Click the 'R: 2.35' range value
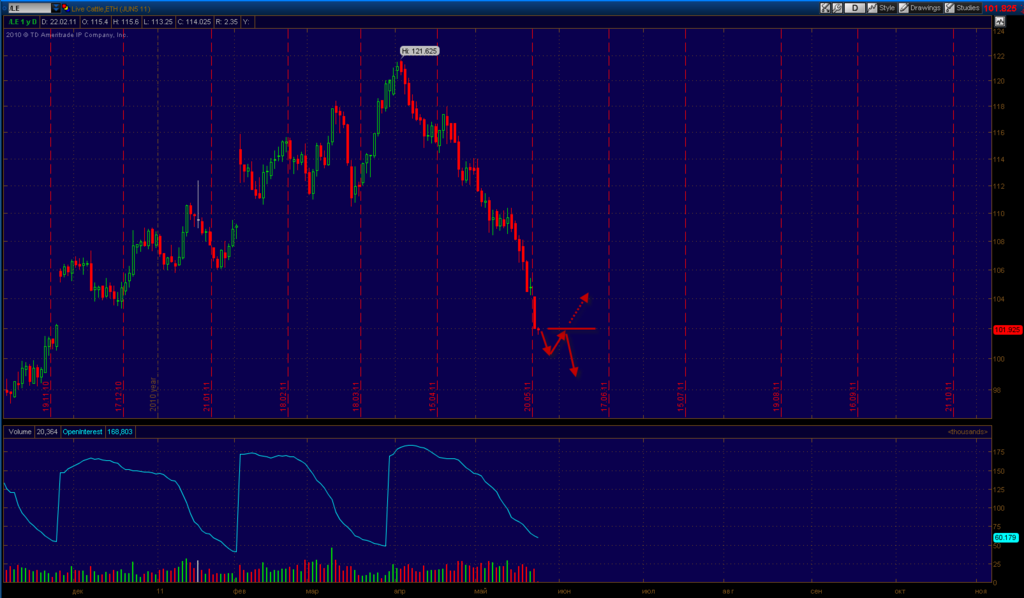 pyautogui.click(x=227, y=22)
